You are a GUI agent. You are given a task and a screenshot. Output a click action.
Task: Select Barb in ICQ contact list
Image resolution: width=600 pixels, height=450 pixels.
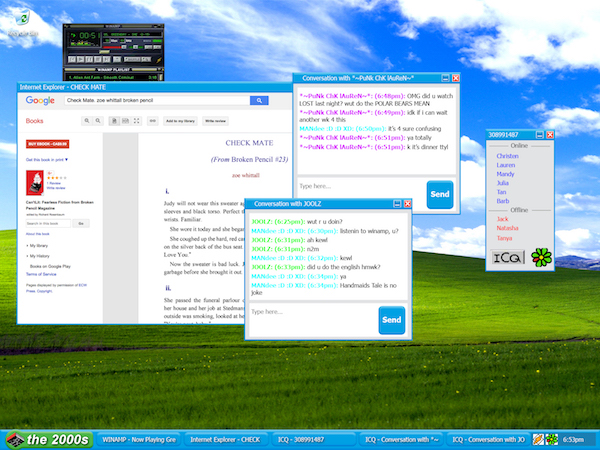coord(503,201)
